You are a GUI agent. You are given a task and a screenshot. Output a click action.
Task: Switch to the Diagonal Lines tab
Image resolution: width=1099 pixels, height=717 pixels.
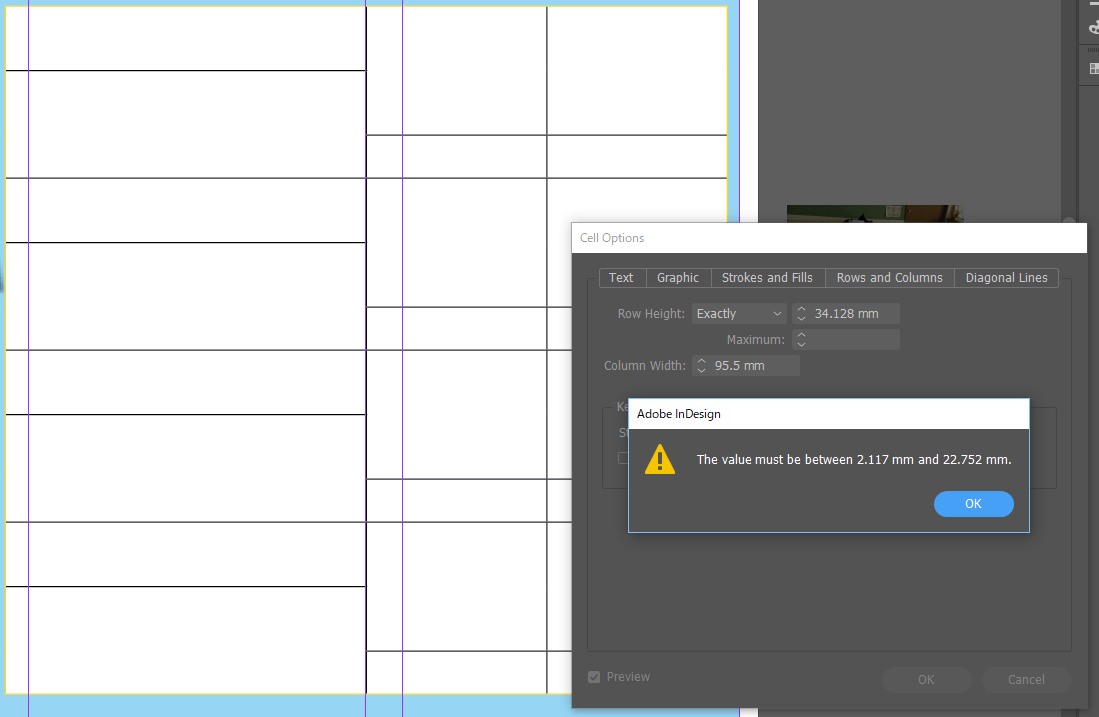point(1006,277)
